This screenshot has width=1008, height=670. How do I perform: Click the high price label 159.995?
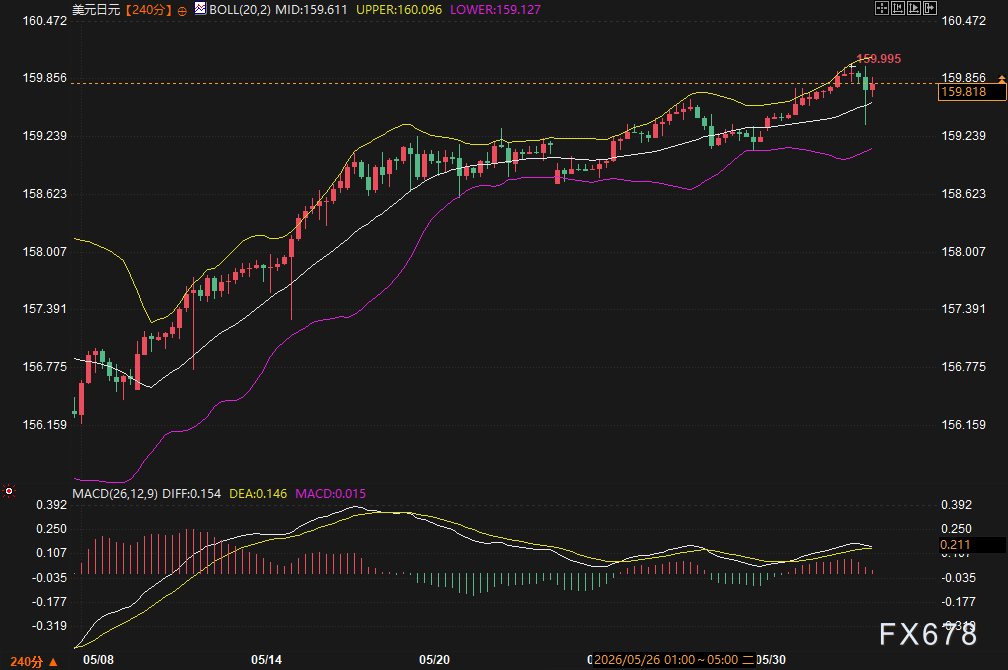click(879, 59)
